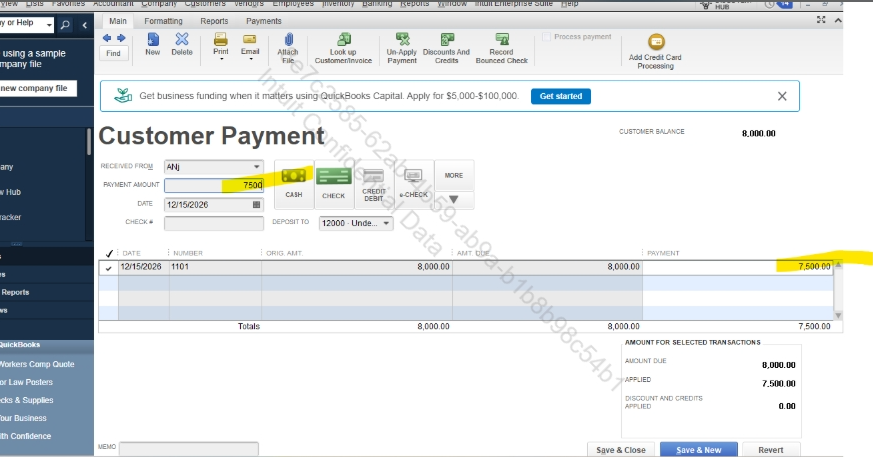The image size is (873, 457).
Task: Open Workers Comp Quote link
Action: click(37, 365)
